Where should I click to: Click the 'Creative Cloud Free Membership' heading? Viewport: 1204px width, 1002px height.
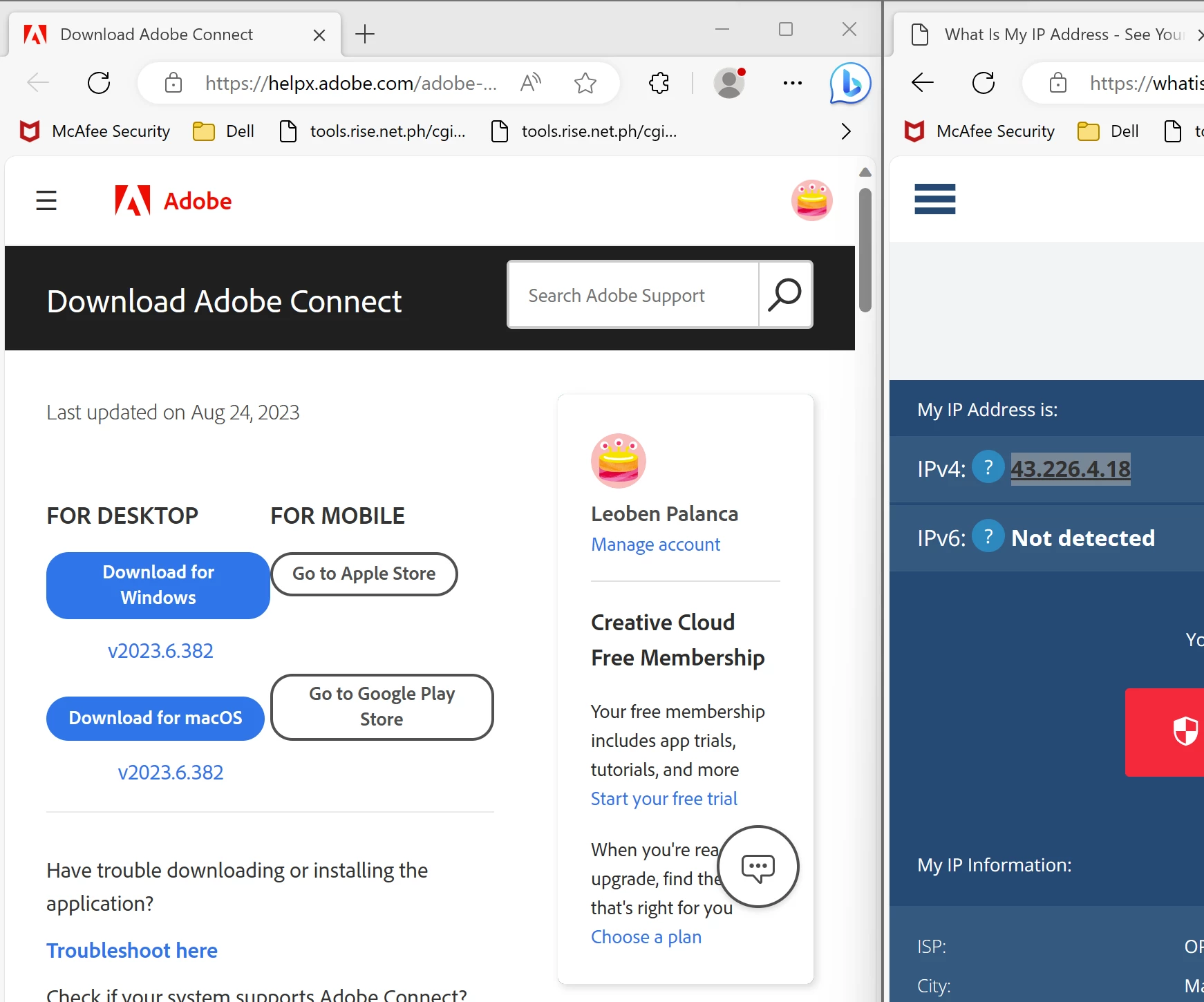click(x=678, y=640)
